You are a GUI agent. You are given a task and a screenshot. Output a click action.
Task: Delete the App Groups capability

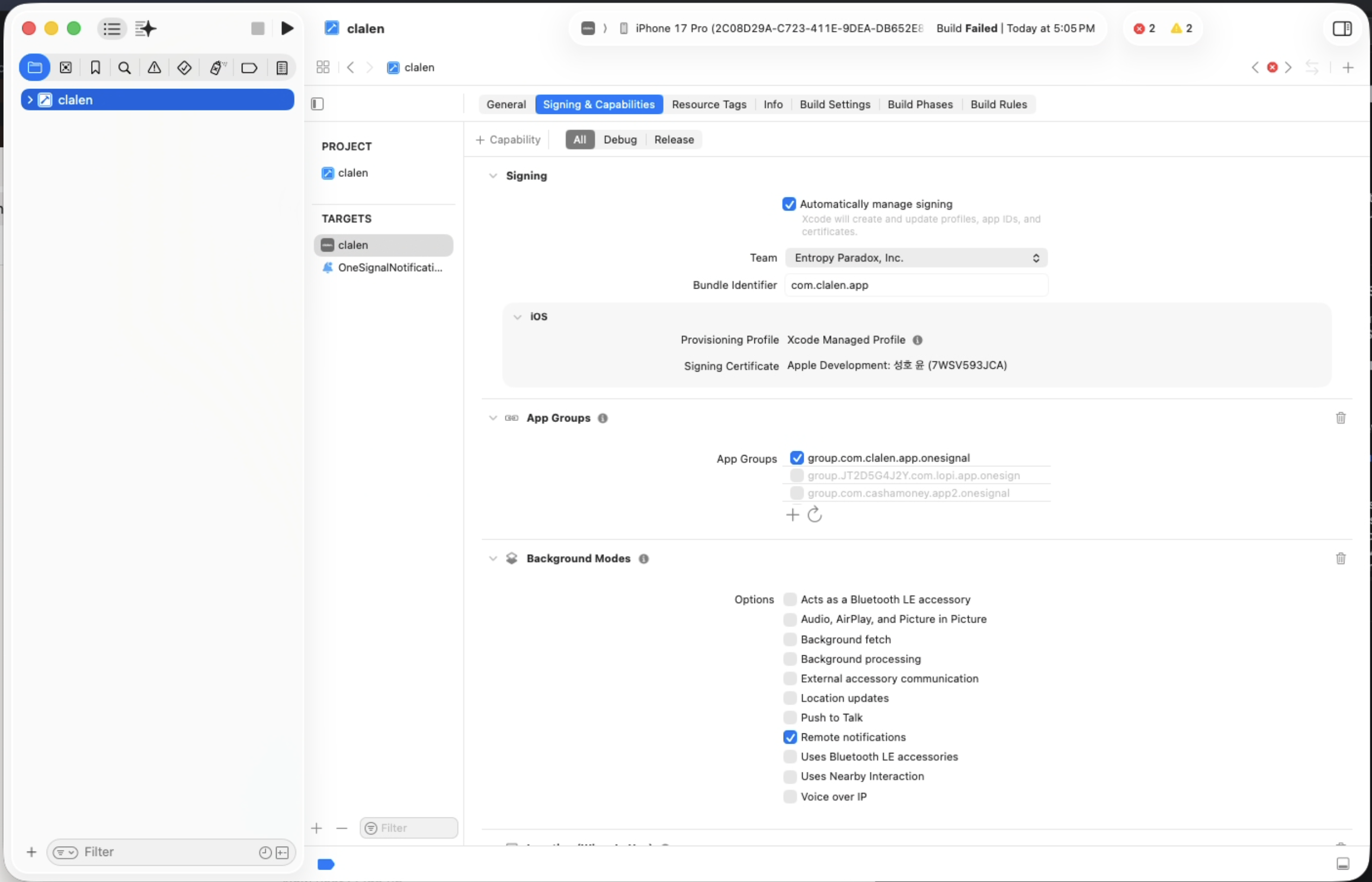(x=1341, y=418)
